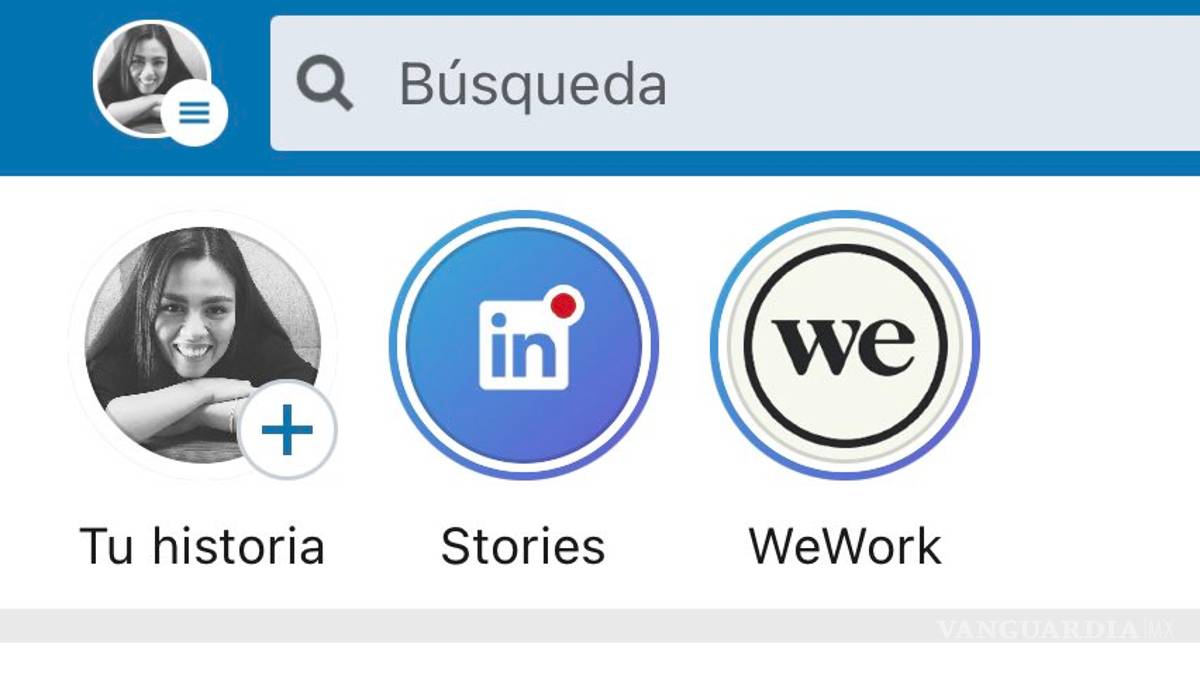Tap the "we" lettering in WeWork circle
The width and height of the screenshot is (1200, 675).
tap(846, 347)
